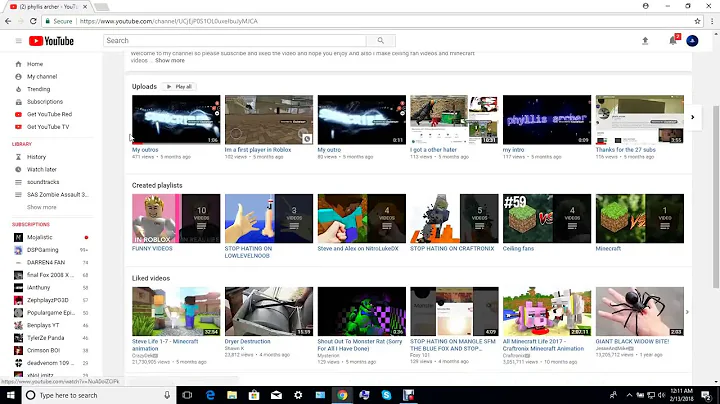Open Chrome menu three dots
The height and width of the screenshot is (404, 720).
click(712, 21)
